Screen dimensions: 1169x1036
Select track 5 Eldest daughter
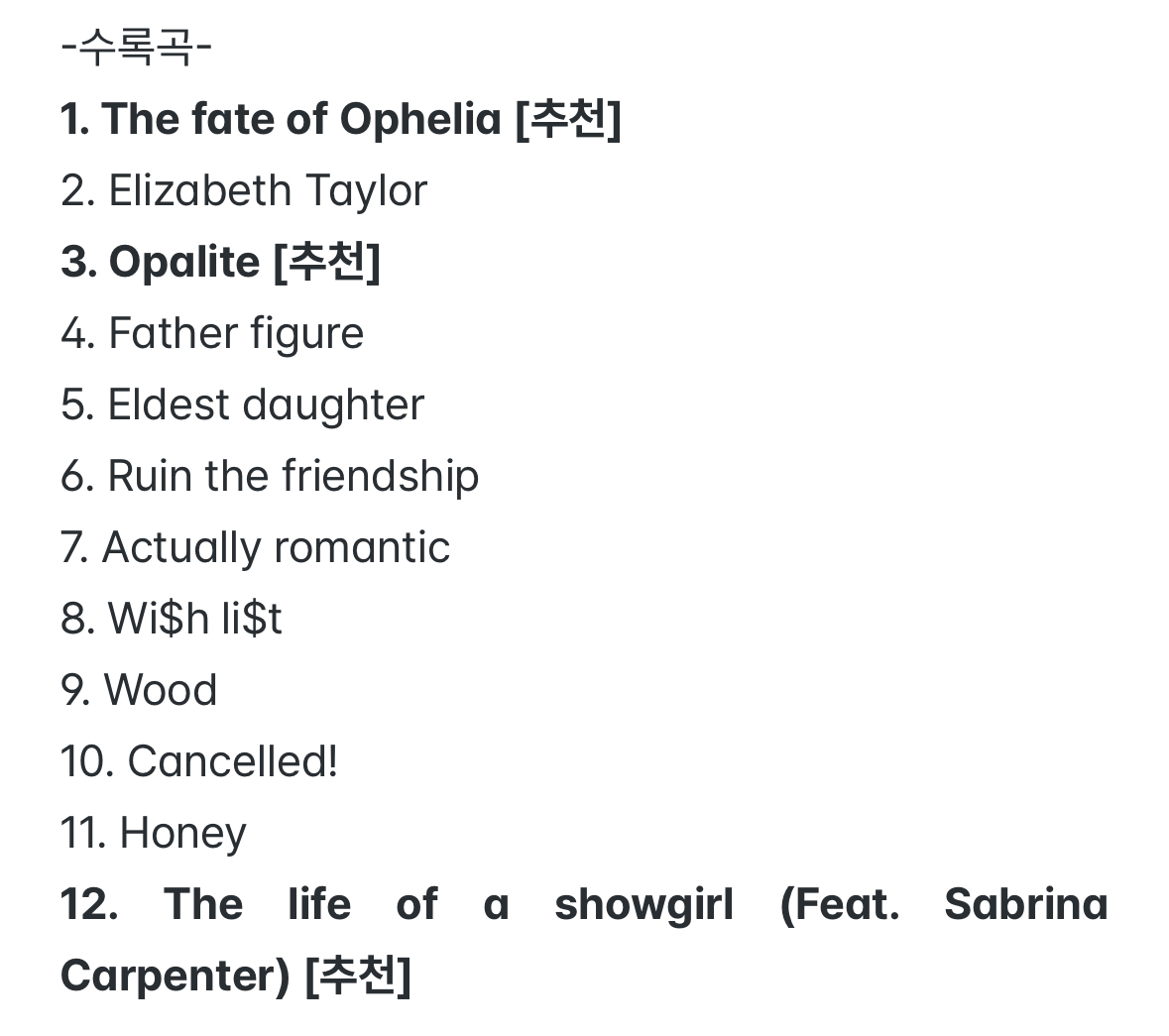tap(242, 404)
